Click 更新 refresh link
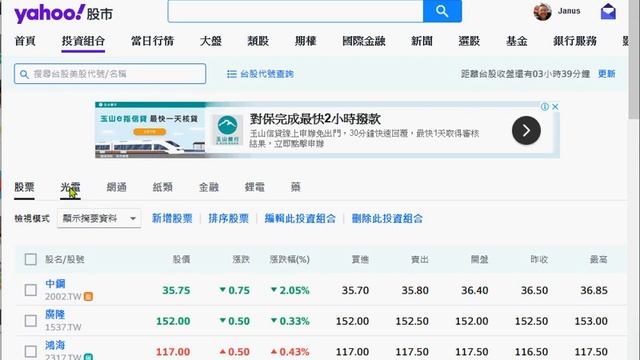 (607, 74)
